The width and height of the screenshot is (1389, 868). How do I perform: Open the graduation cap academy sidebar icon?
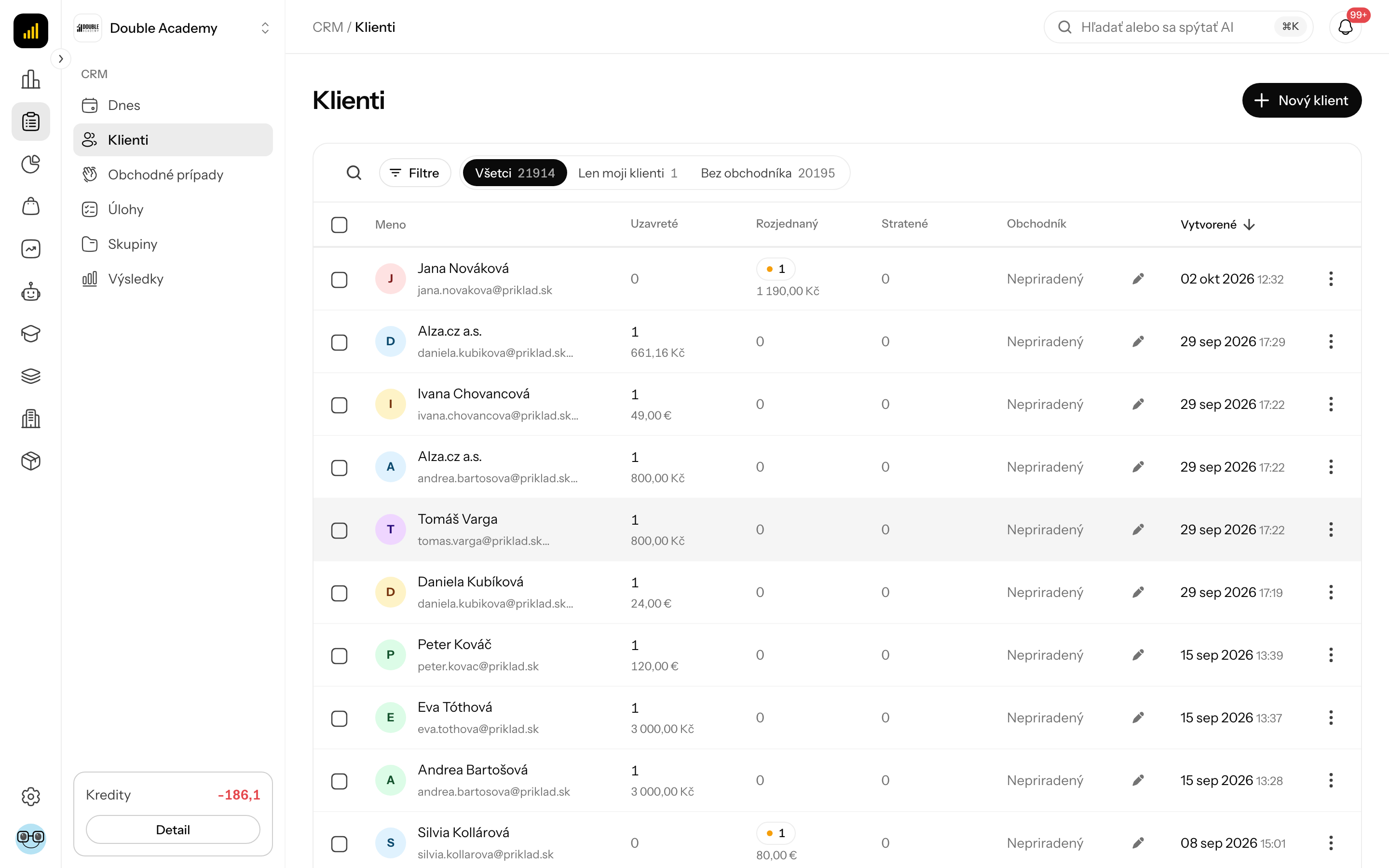(x=30, y=334)
